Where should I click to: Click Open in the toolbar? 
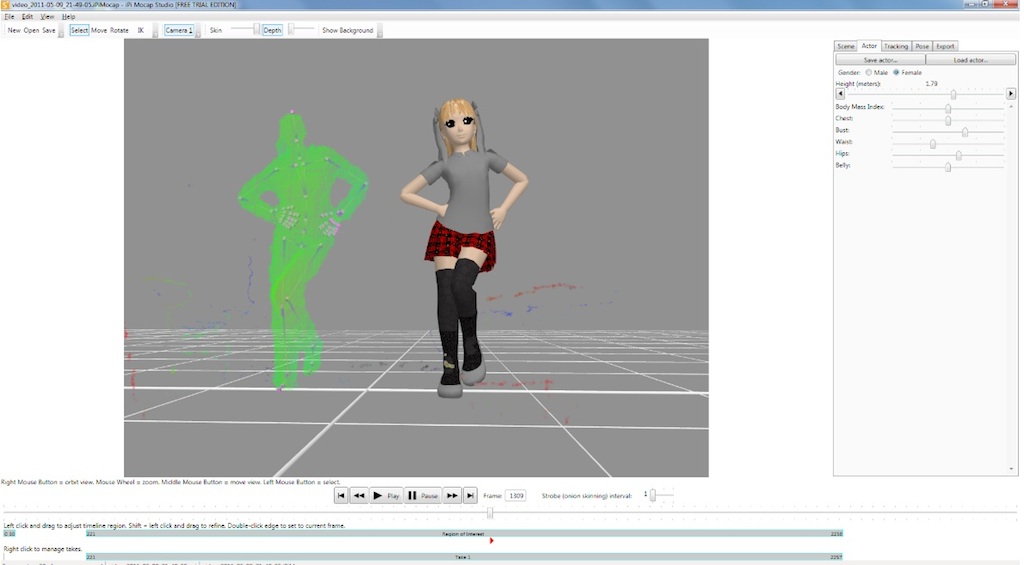pyautogui.click(x=31, y=30)
